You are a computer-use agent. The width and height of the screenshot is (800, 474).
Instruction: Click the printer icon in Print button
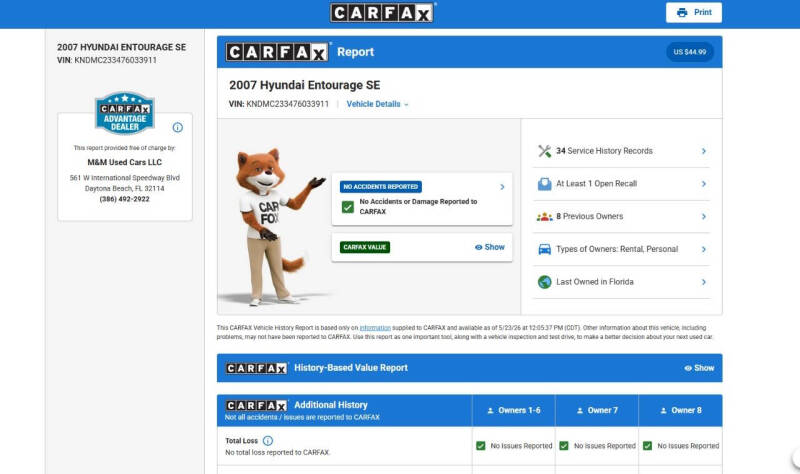coord(682,13)
